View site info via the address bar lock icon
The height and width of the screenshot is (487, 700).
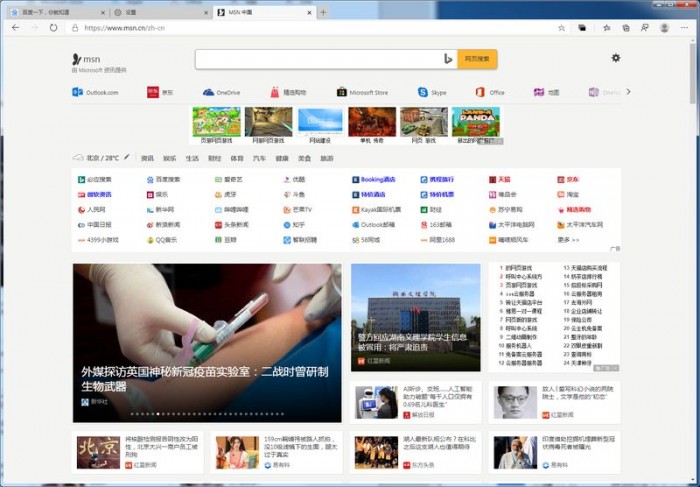(x=75, y=28)
